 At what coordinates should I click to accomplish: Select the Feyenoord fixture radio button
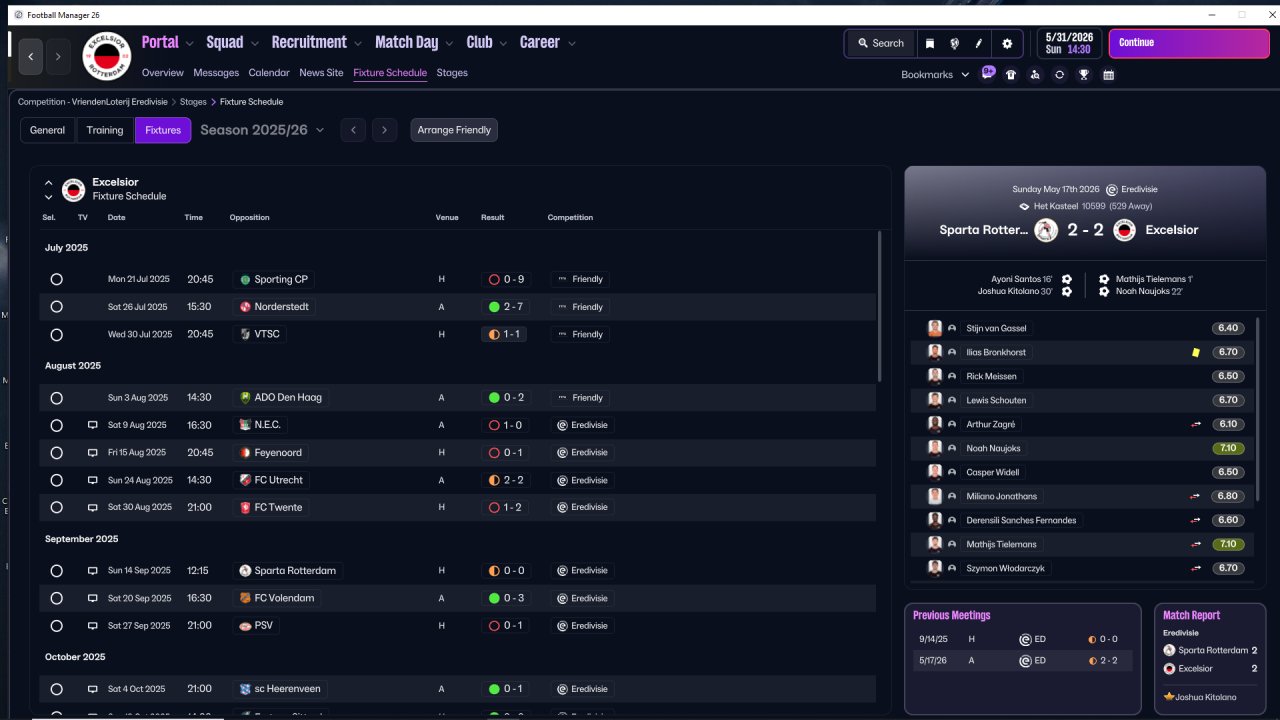tap(56, 452)
